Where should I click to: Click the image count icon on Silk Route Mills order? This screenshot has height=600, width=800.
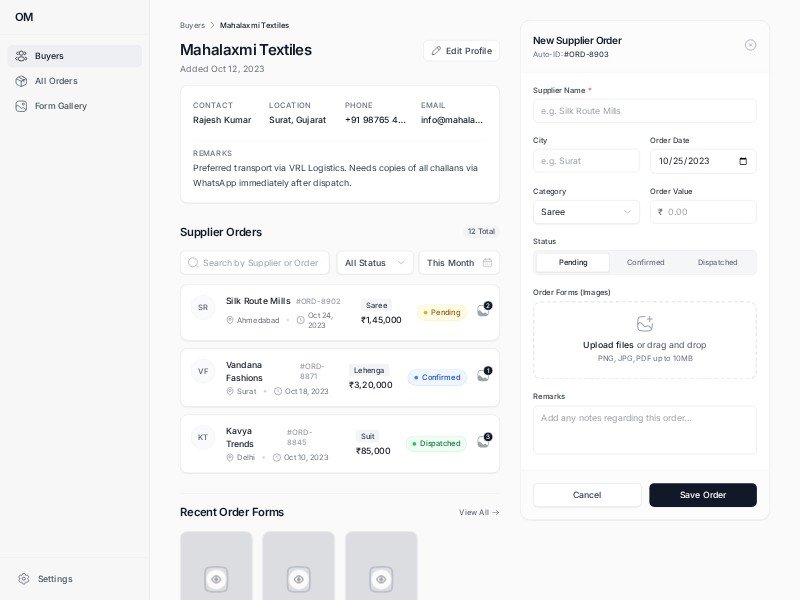[484, 310]
